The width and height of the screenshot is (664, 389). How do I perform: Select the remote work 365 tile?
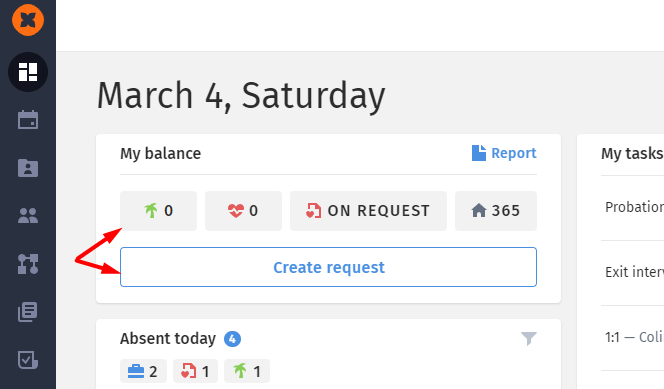tap(496, 211)
